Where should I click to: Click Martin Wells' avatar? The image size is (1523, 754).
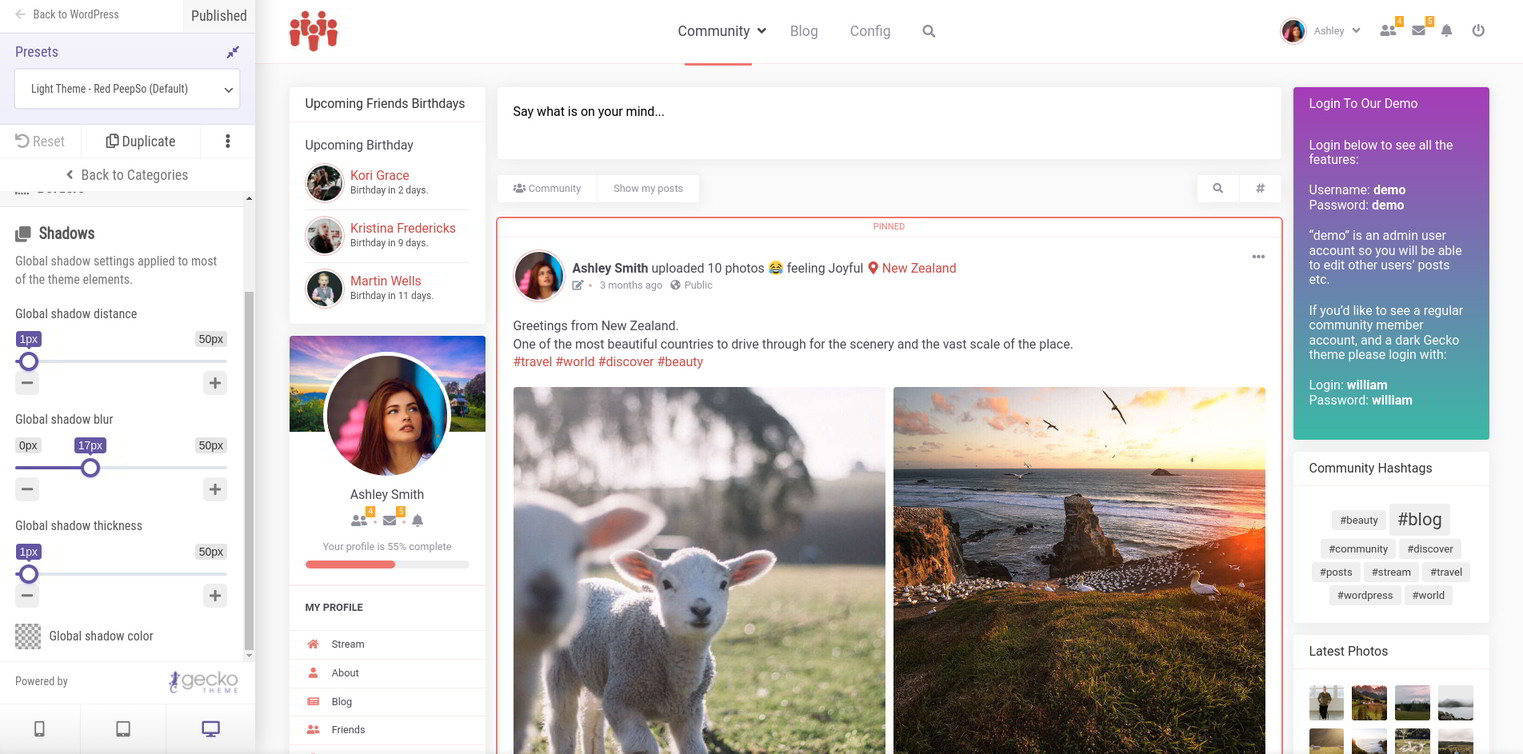(324, 289)
